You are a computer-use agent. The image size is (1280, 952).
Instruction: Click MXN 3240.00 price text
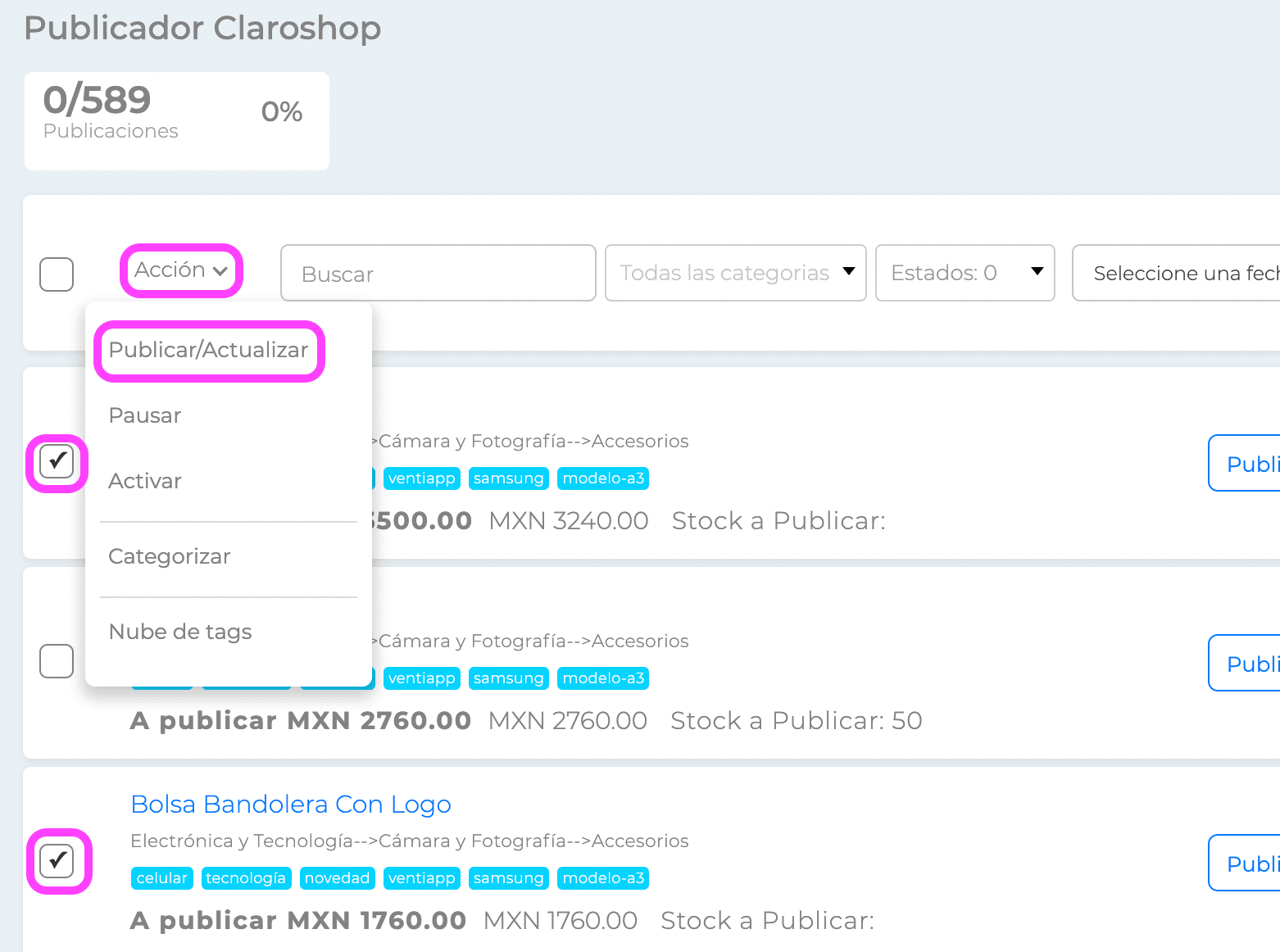569,521
